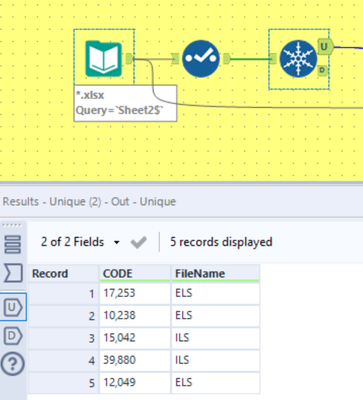Select CODE cell 10,238

[x=135, y=316]
